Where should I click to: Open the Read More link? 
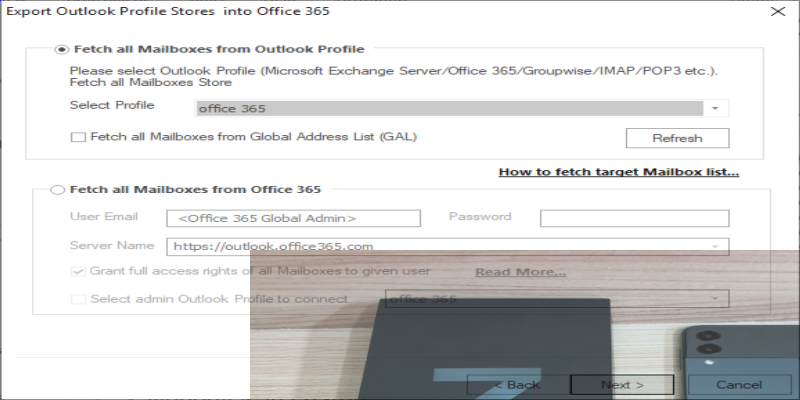(520, 272)
